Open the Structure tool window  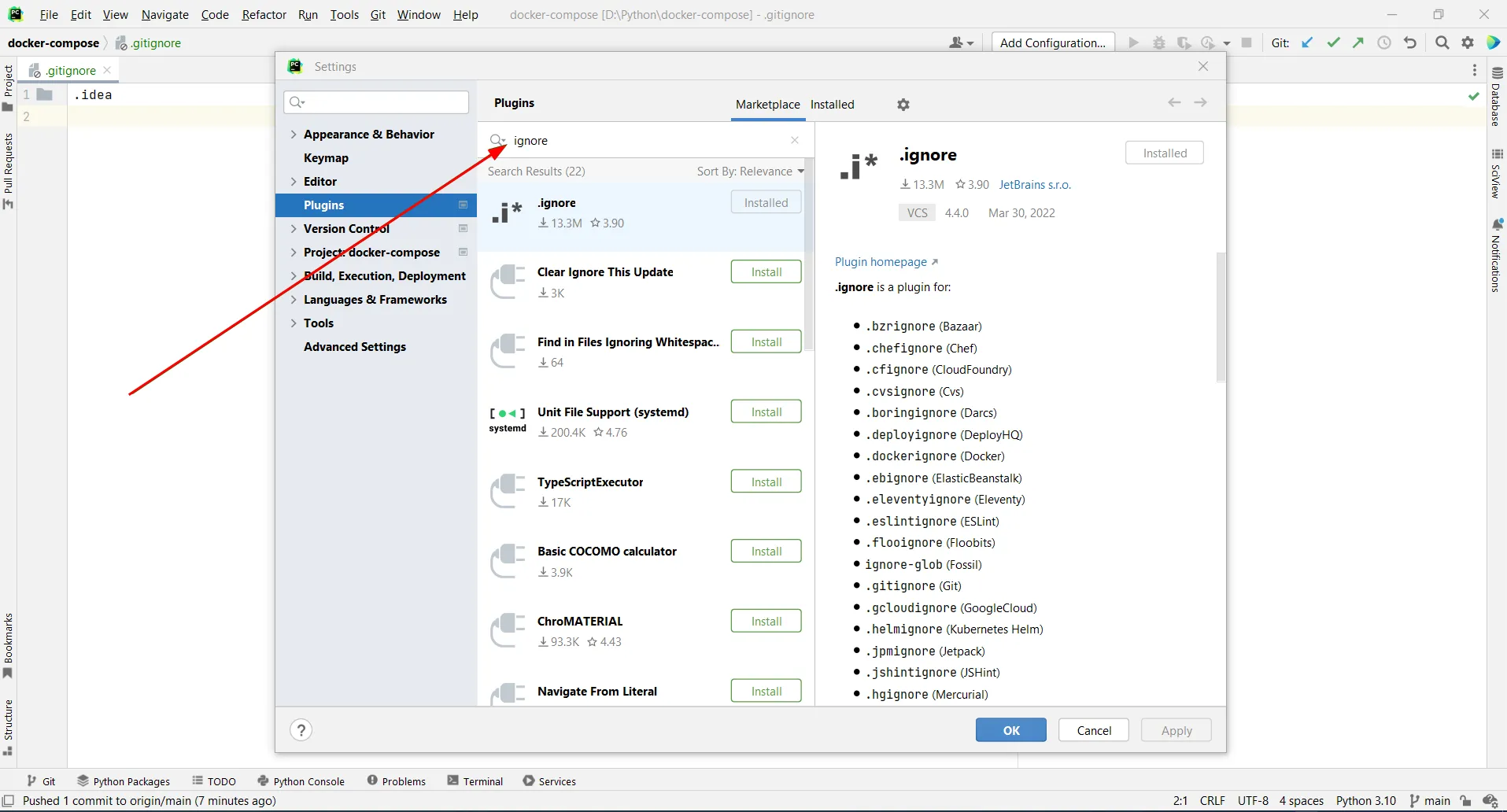8,727
